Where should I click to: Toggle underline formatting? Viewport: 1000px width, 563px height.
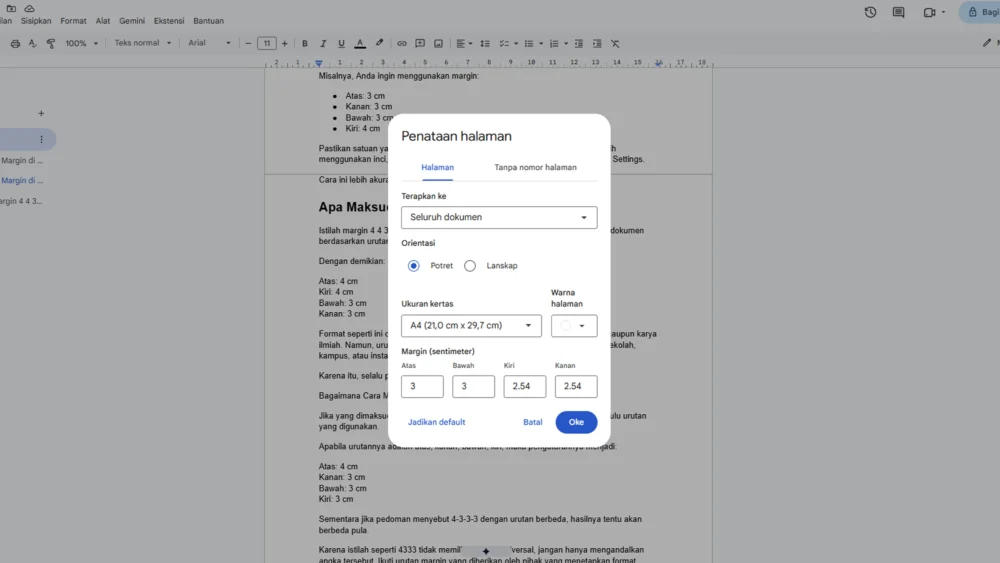pyautogui.click(x=341, y=43)
